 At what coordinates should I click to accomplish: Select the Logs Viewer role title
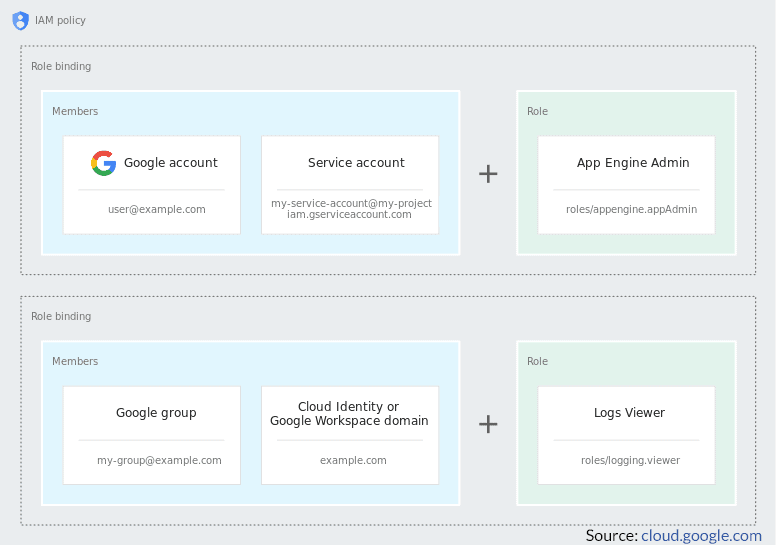(629, 413)
